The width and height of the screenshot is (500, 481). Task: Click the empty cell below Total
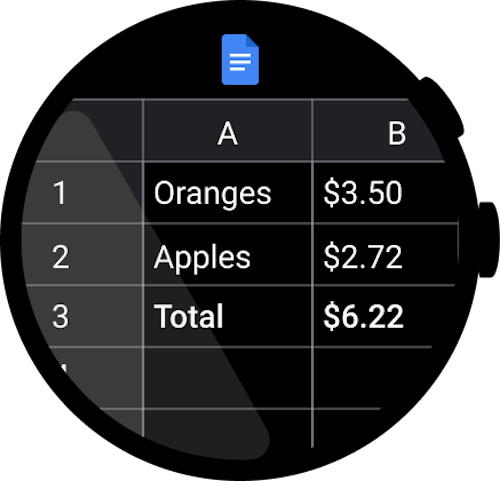[228, 378]
